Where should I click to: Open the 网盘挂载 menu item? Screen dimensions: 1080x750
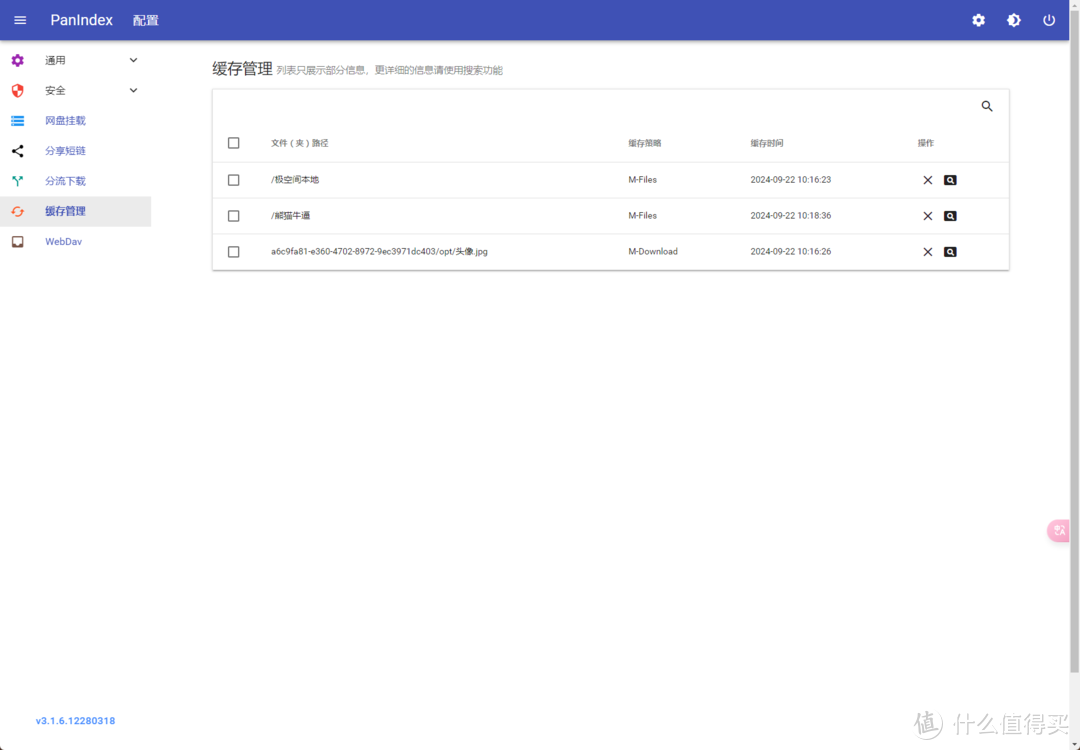pos(65,121)
